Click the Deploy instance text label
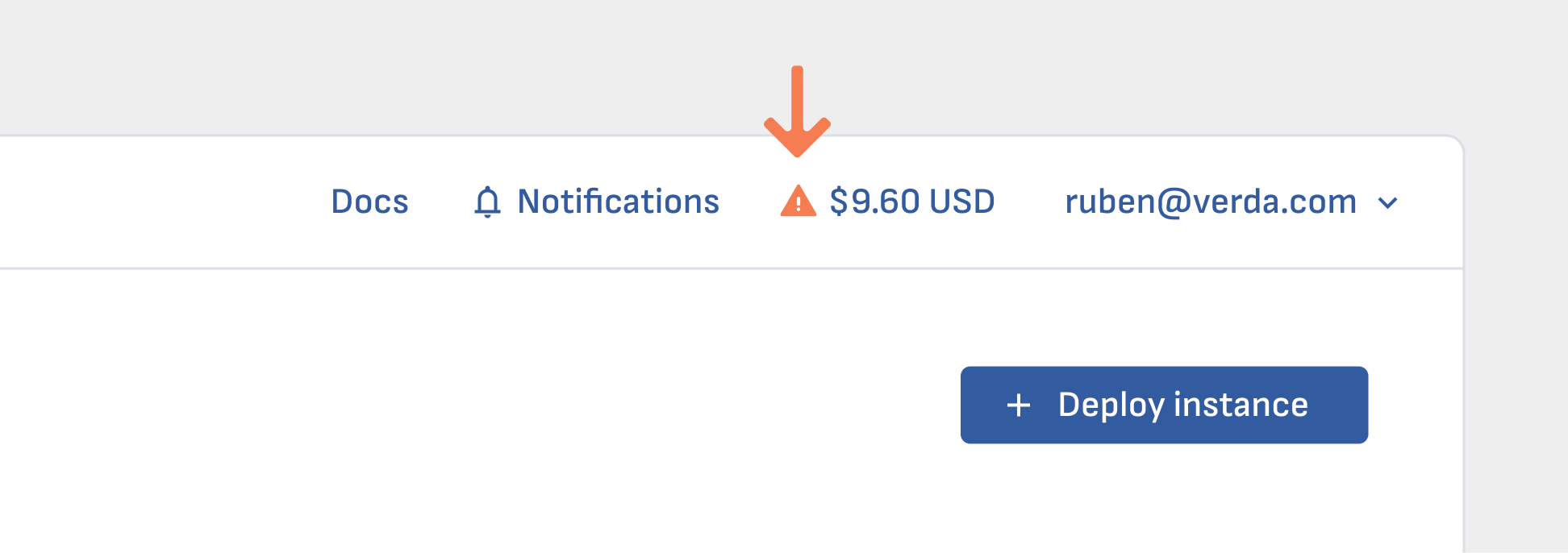 [x=1182, y=405]
